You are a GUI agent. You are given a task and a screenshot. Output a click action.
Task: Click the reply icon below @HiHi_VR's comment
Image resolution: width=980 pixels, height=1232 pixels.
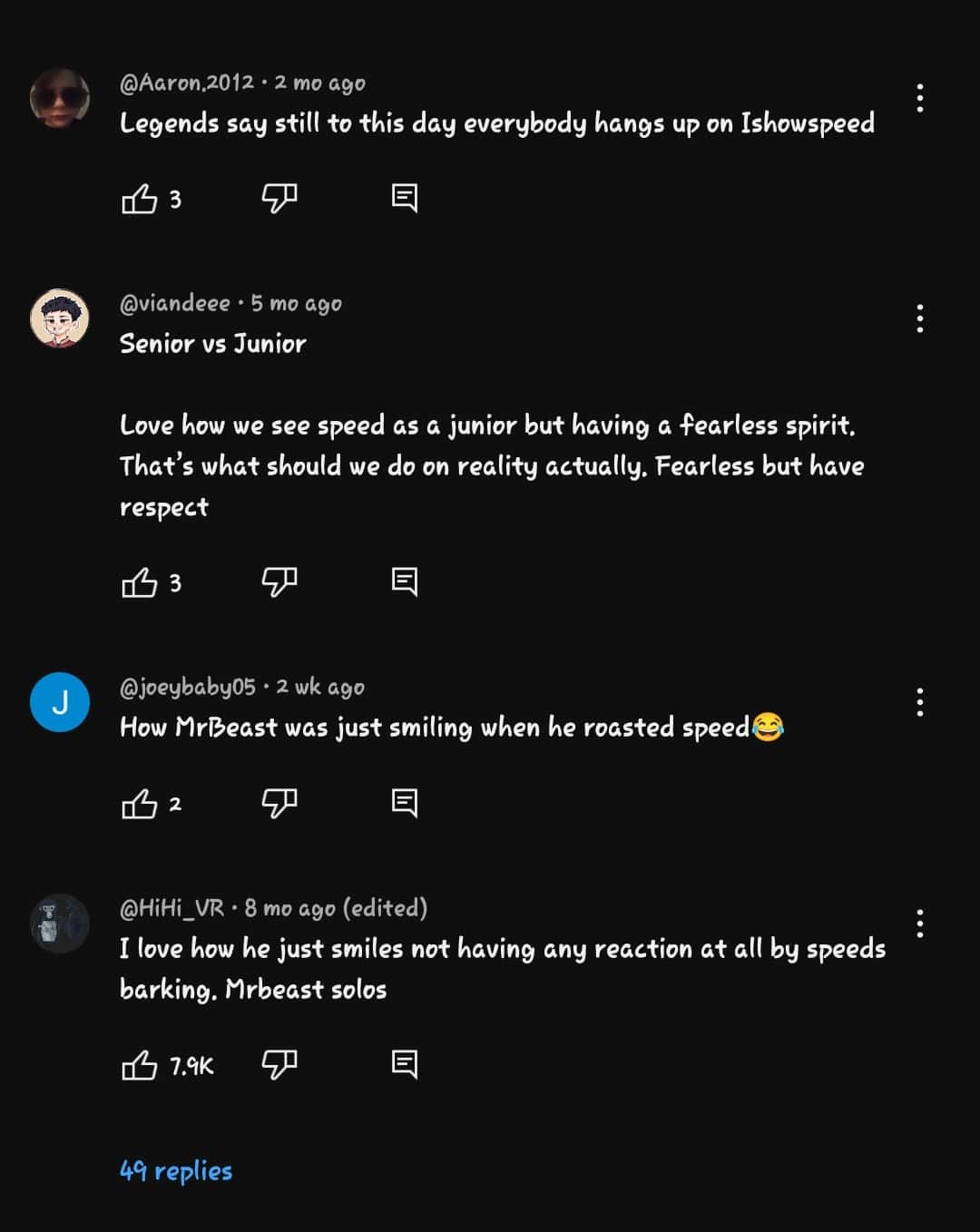tap(405, 1066)
